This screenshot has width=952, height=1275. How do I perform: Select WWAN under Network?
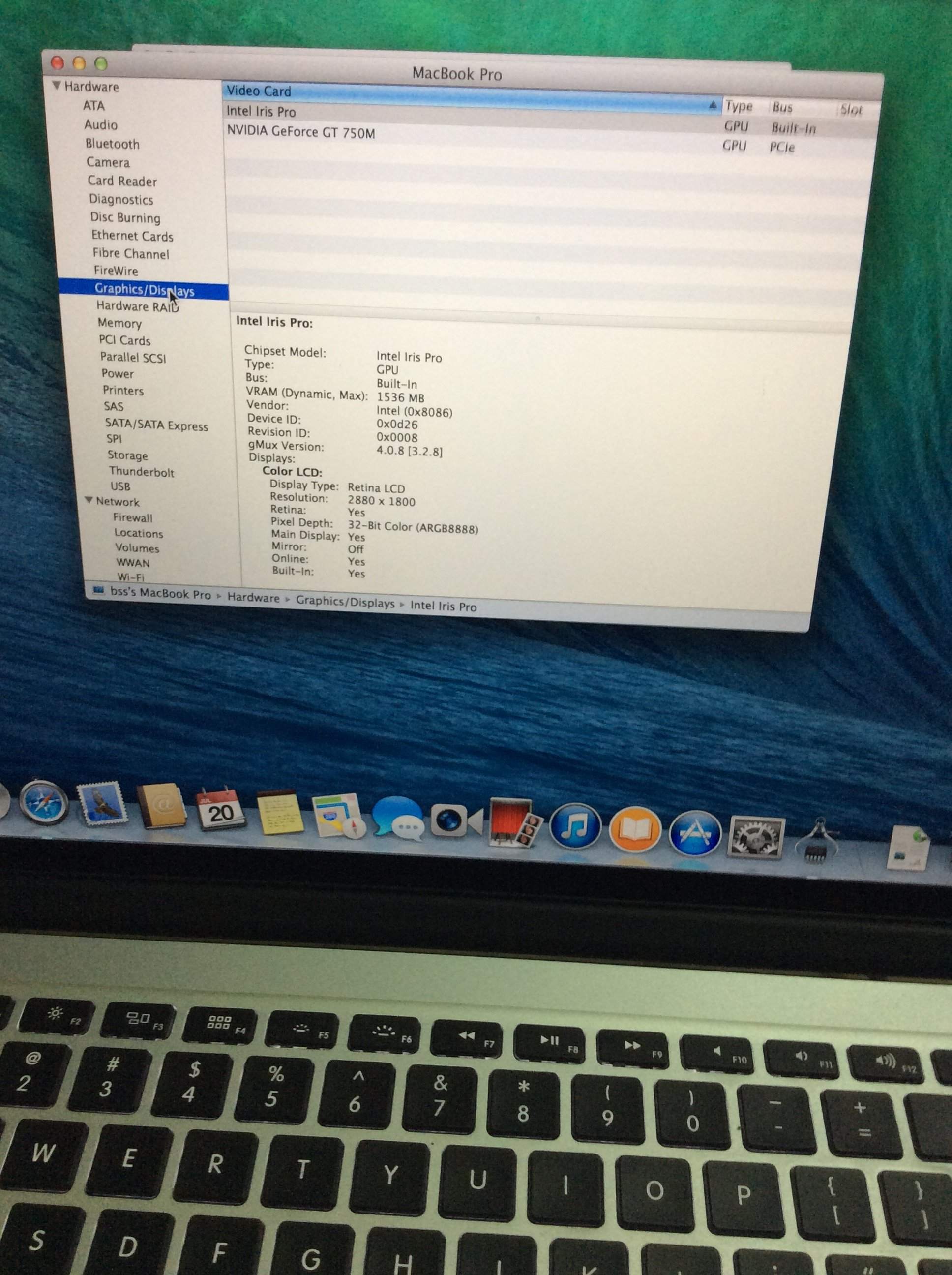click(133, 563)
